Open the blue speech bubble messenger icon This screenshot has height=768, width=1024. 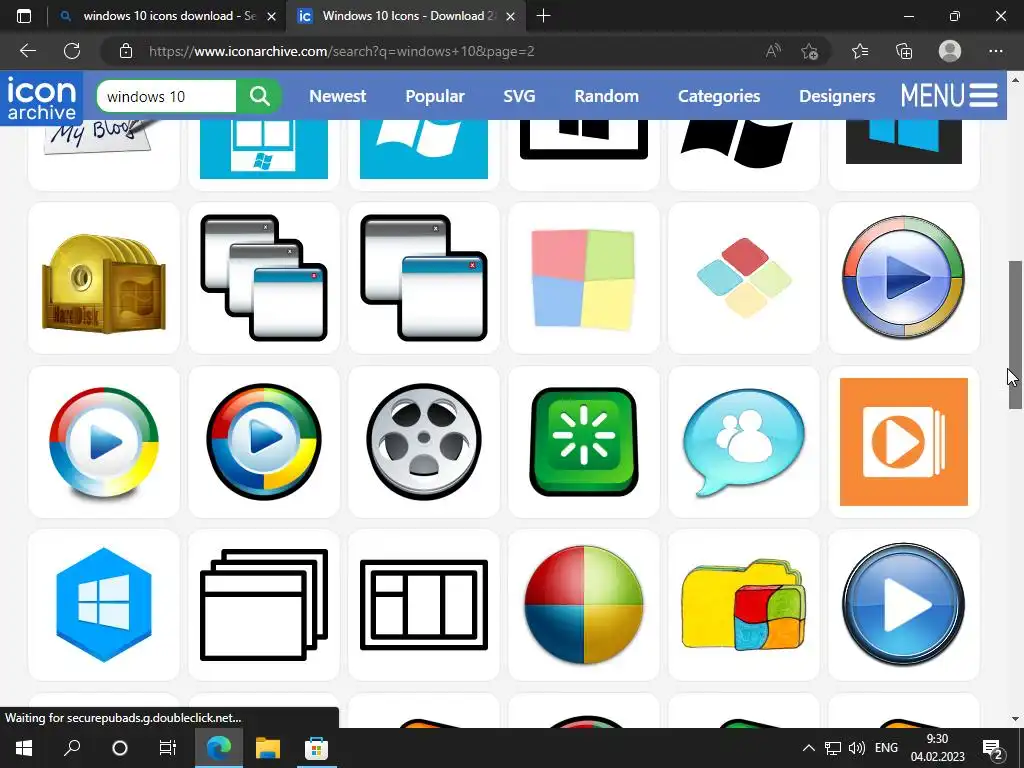(x=744, y=442)
